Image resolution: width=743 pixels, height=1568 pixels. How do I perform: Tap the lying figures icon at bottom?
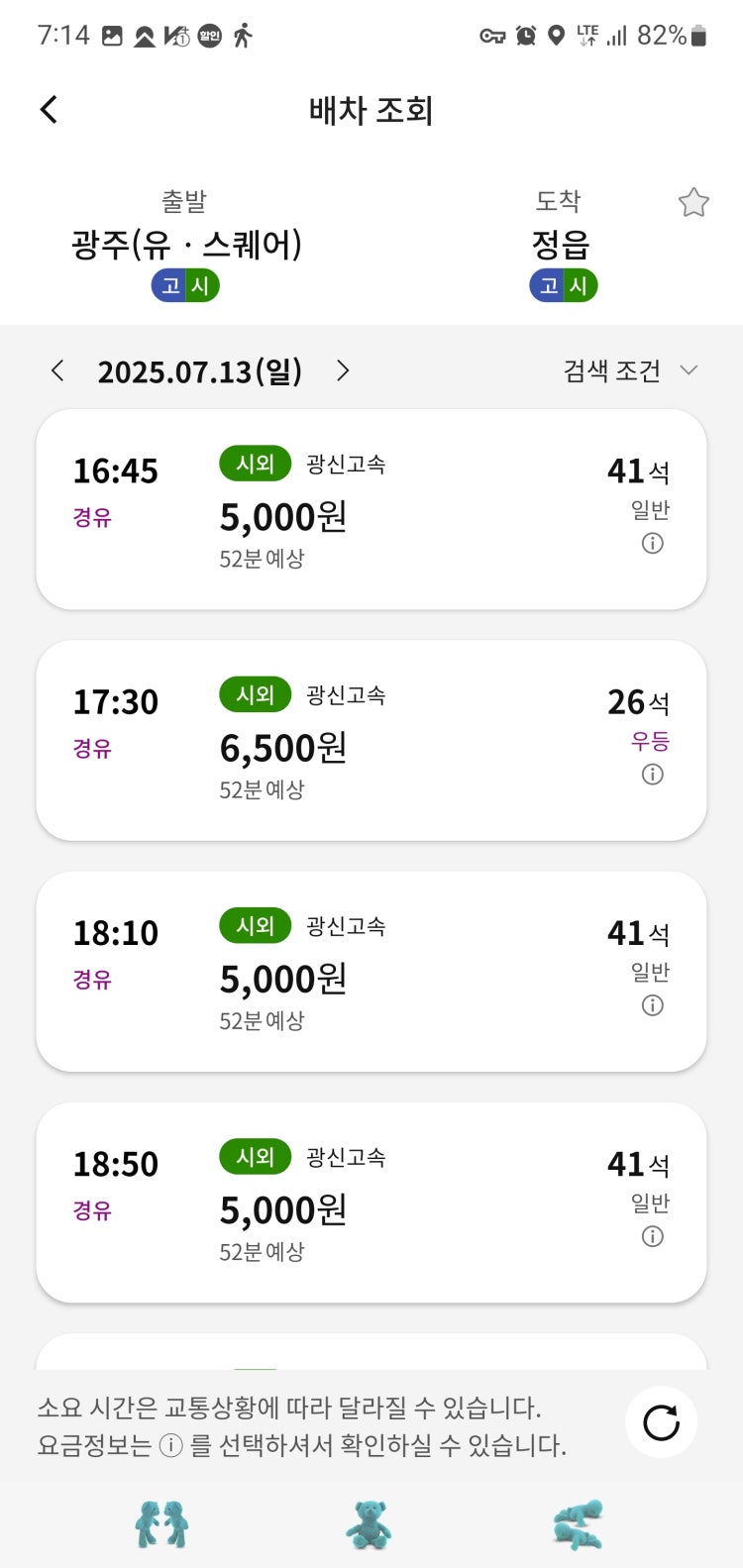(578, 1524)
